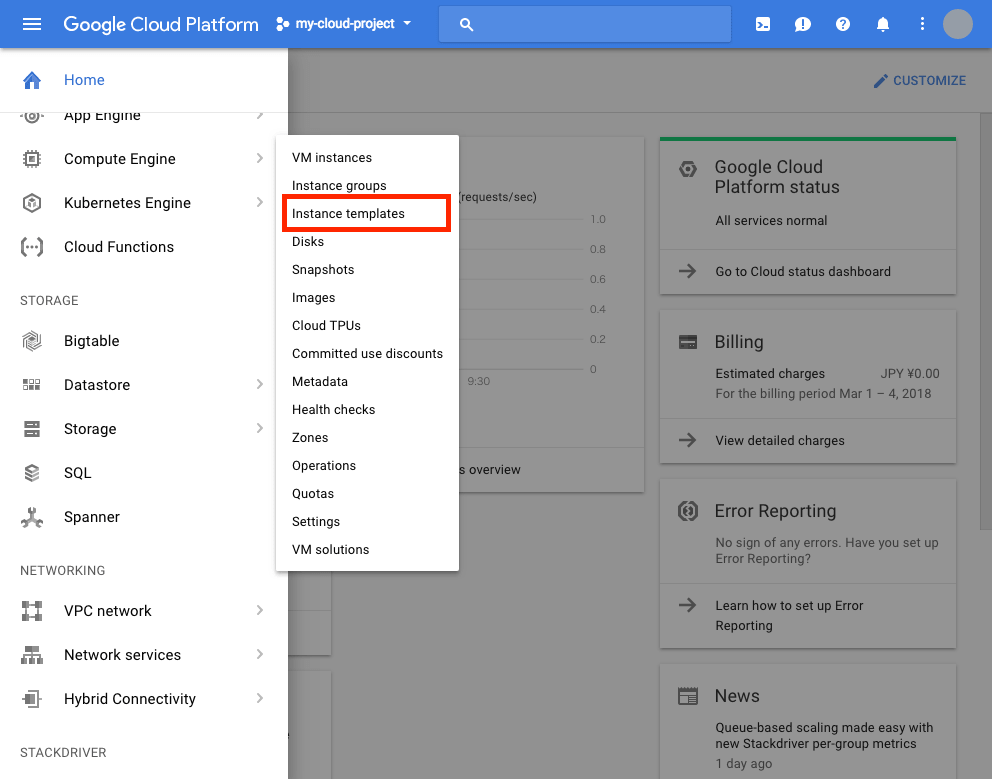Select Metadata from submenu
This screenshot has width=992, height=779.
(x=367, y=382)
